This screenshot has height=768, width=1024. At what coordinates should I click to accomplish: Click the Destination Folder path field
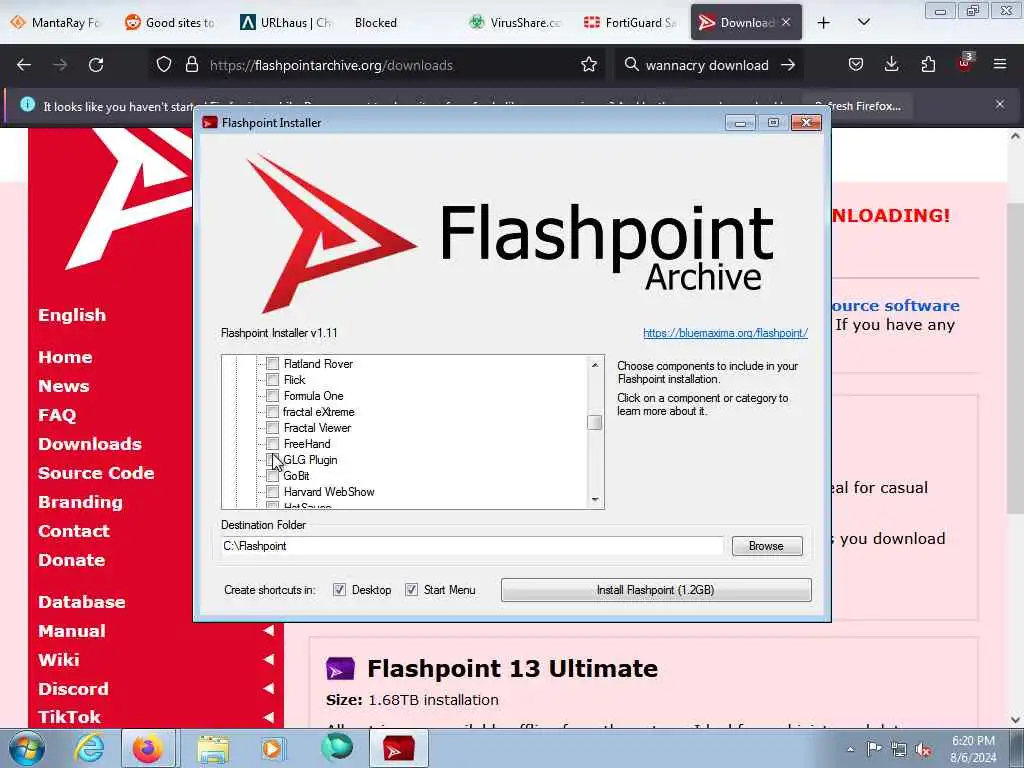[472, 546]
